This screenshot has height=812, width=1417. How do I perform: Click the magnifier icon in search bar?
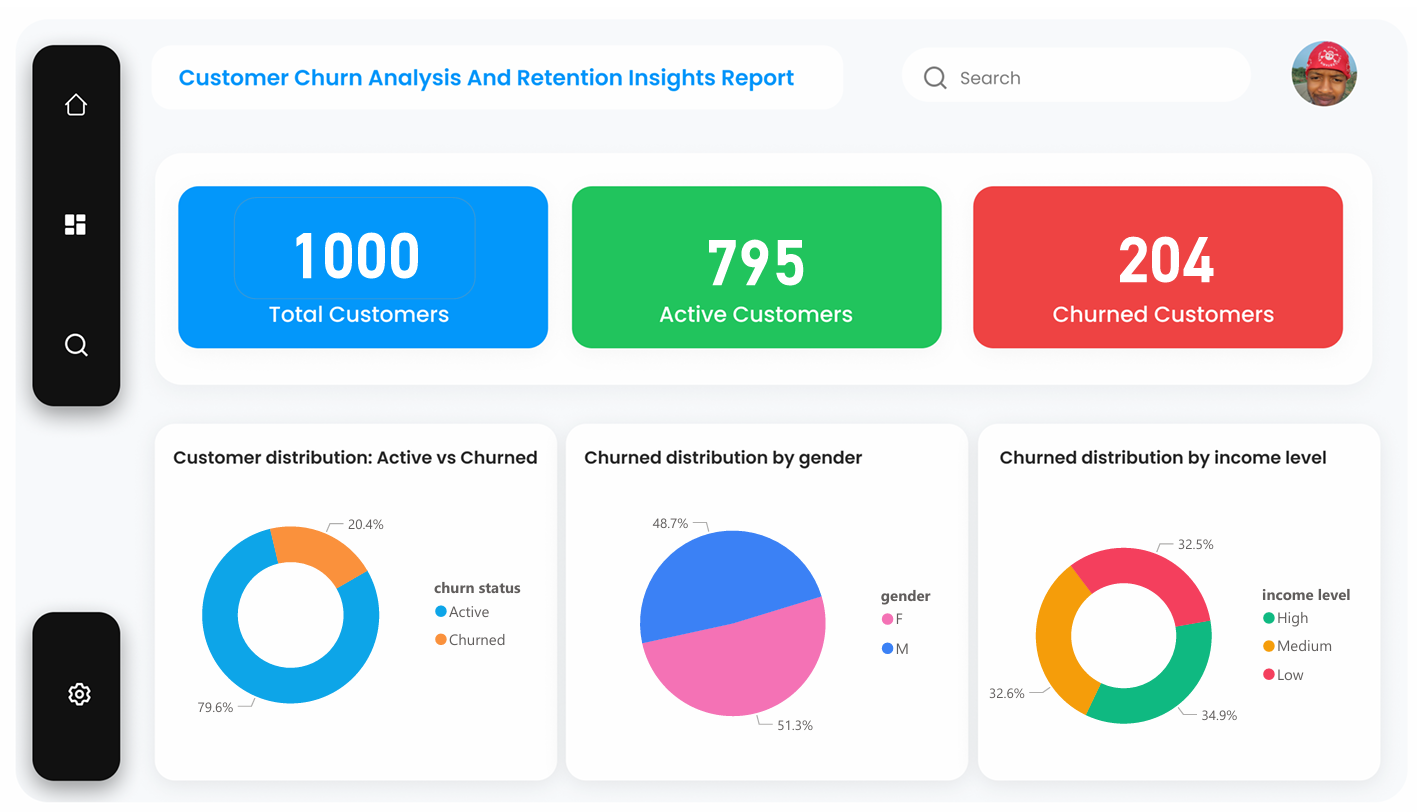tap(935, 78)
